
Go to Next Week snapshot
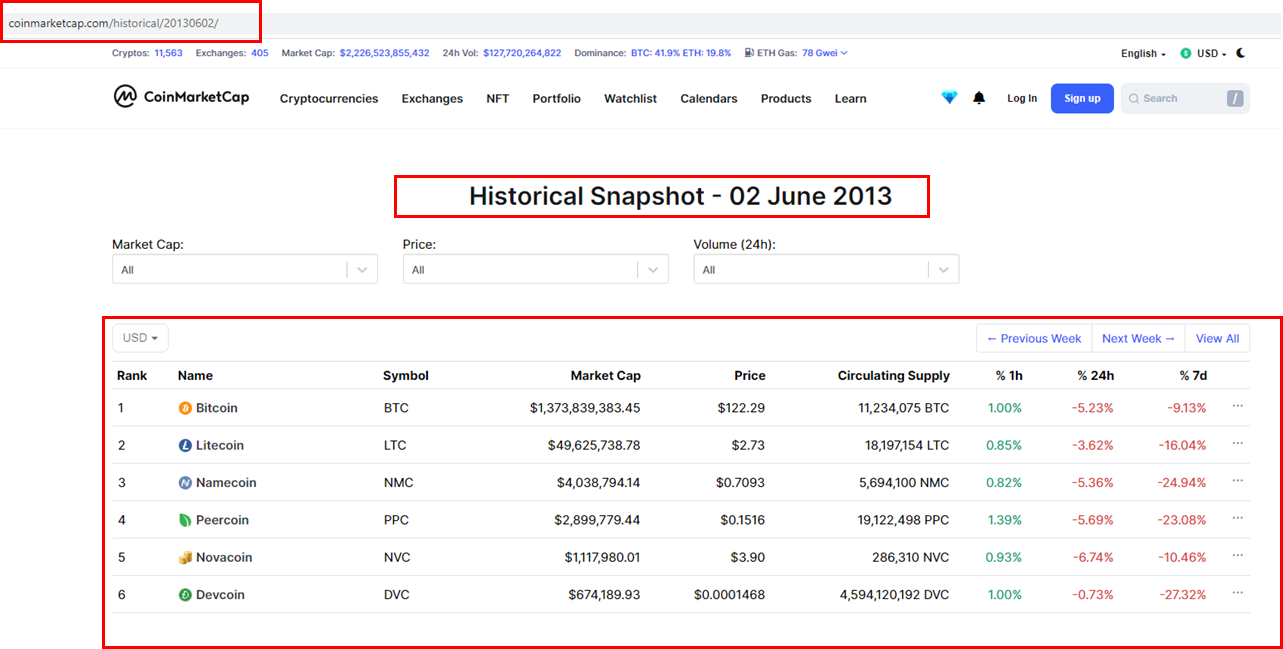click(1139, 338)
